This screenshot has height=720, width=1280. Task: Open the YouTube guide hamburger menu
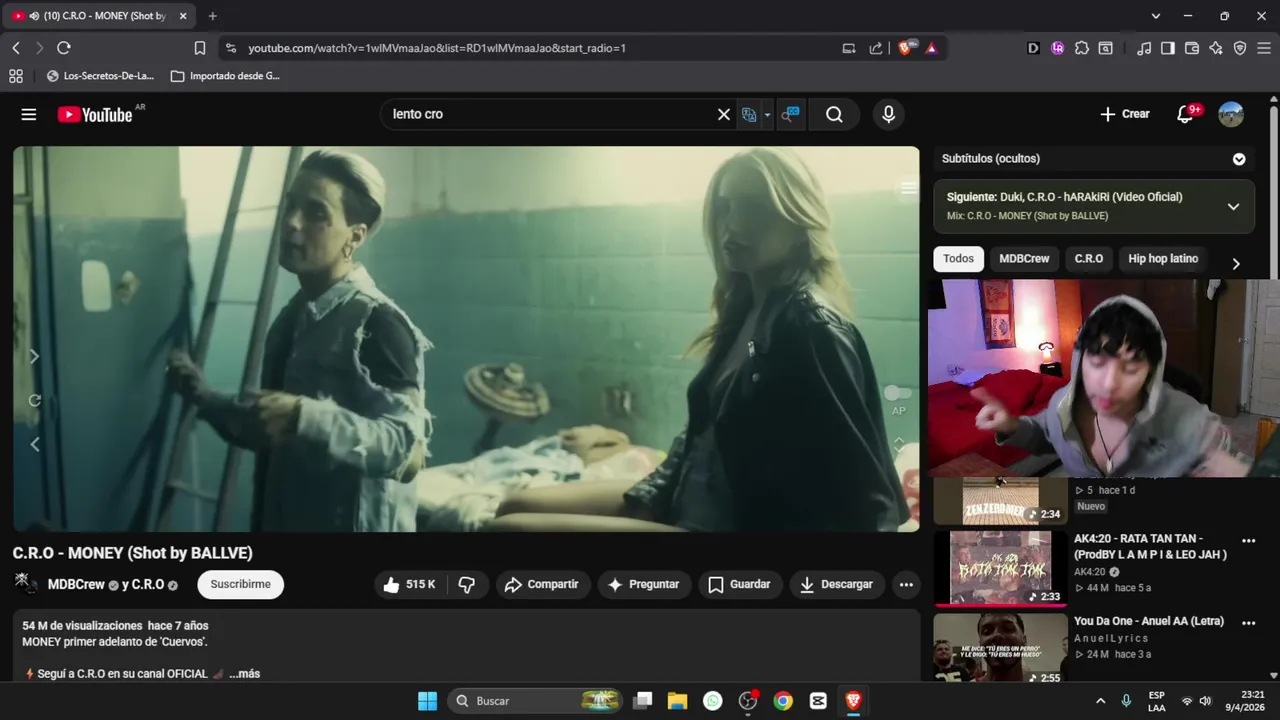pyautogui.click(x=29, y=114)
